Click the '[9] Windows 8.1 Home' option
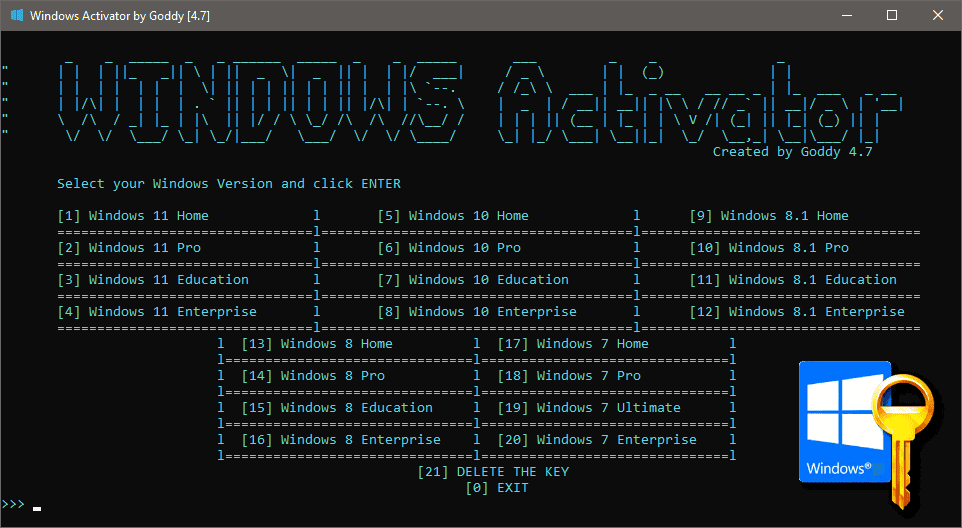Screen dimensions: 962x528 769,216
